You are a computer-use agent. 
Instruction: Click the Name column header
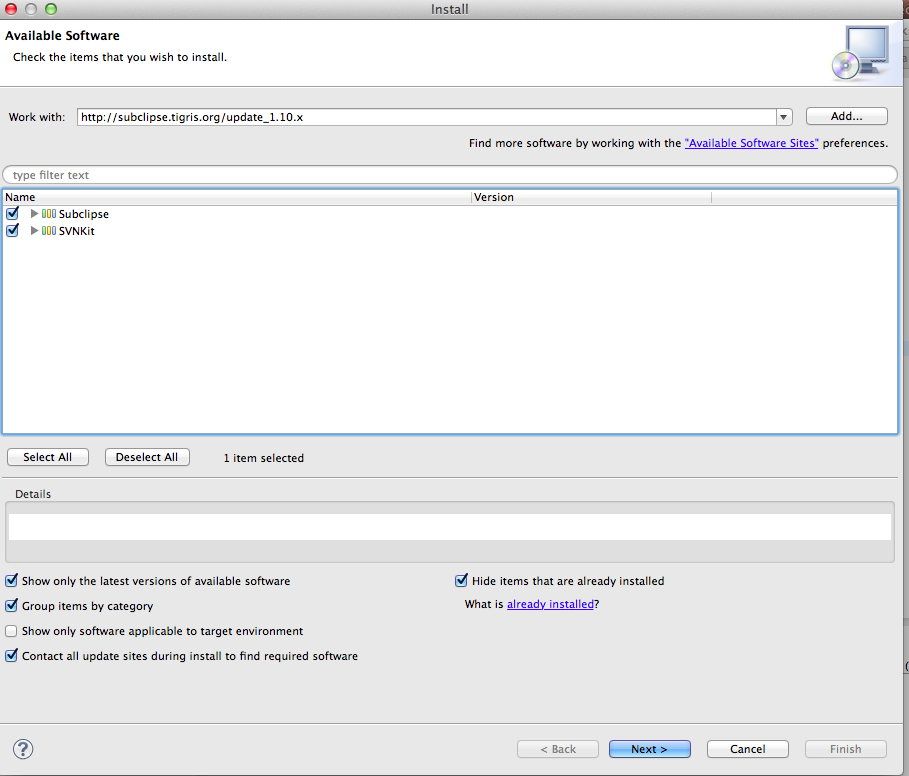click(236, 197)
